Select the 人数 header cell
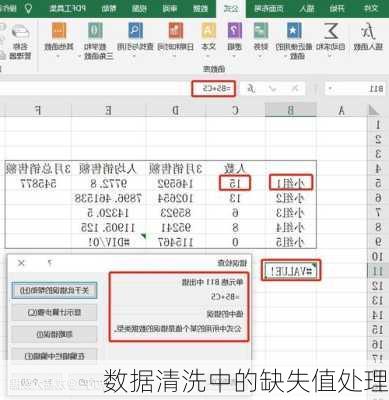The width and height of the screenshot is (389, 400). [x=236, y=169]
